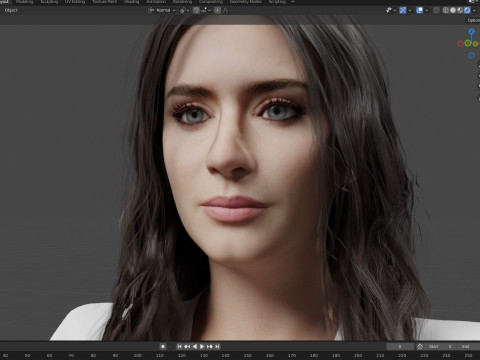
Task: Toggle X-ray mode
Action: click(x=436, y=10)
